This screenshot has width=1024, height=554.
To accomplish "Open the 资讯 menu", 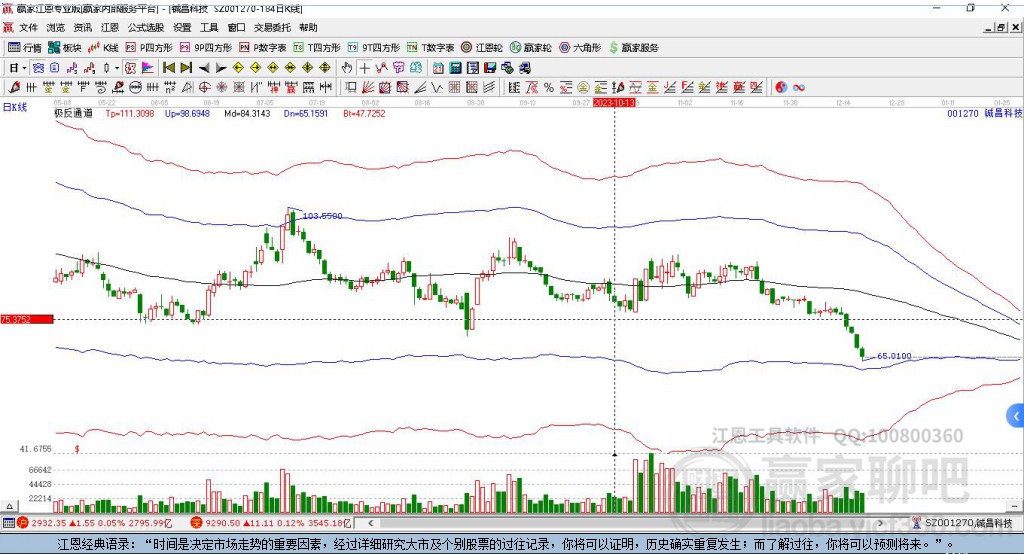I will tap(83, 27).
